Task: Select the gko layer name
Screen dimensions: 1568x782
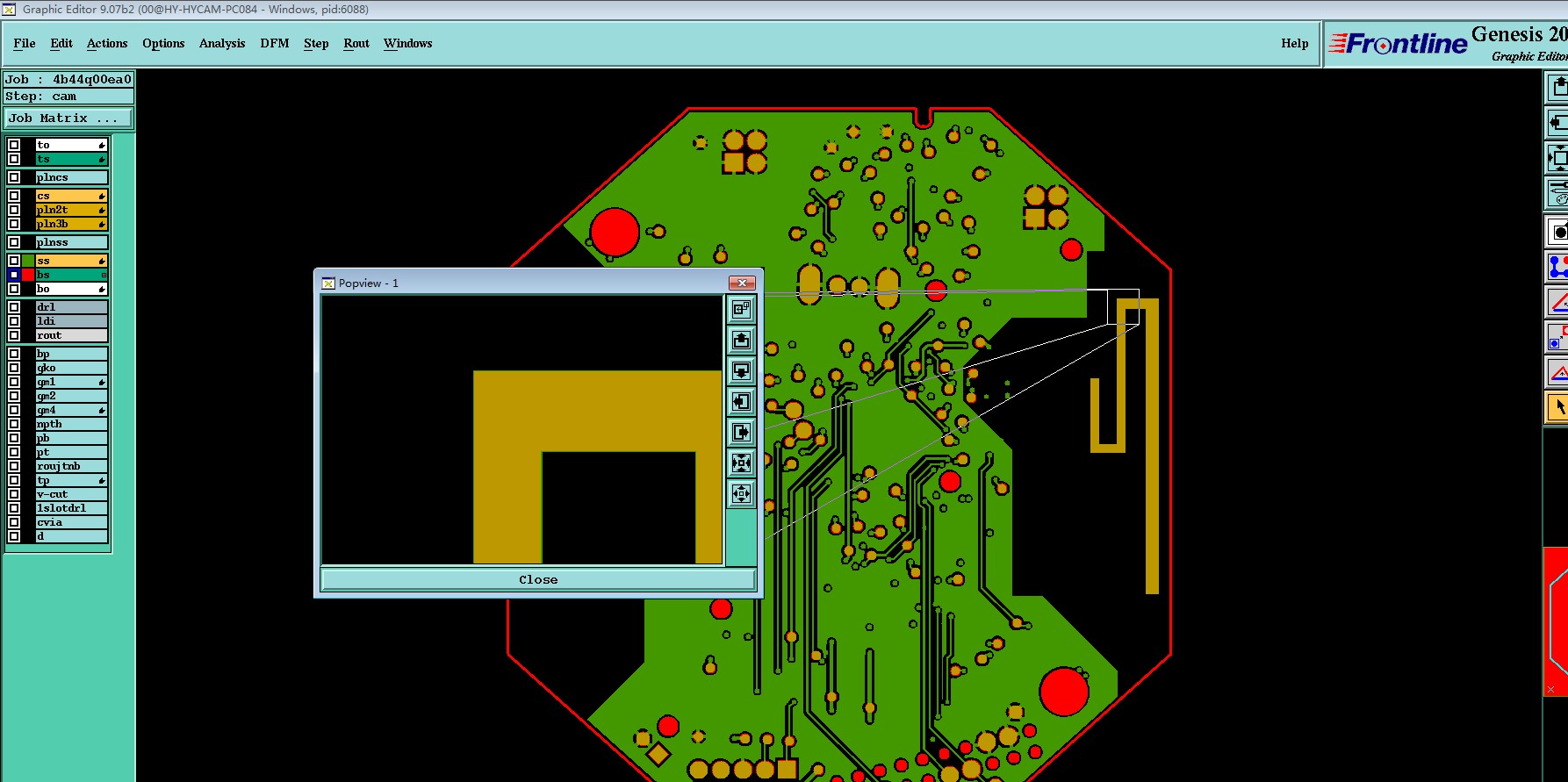Action: pos(71,368)
